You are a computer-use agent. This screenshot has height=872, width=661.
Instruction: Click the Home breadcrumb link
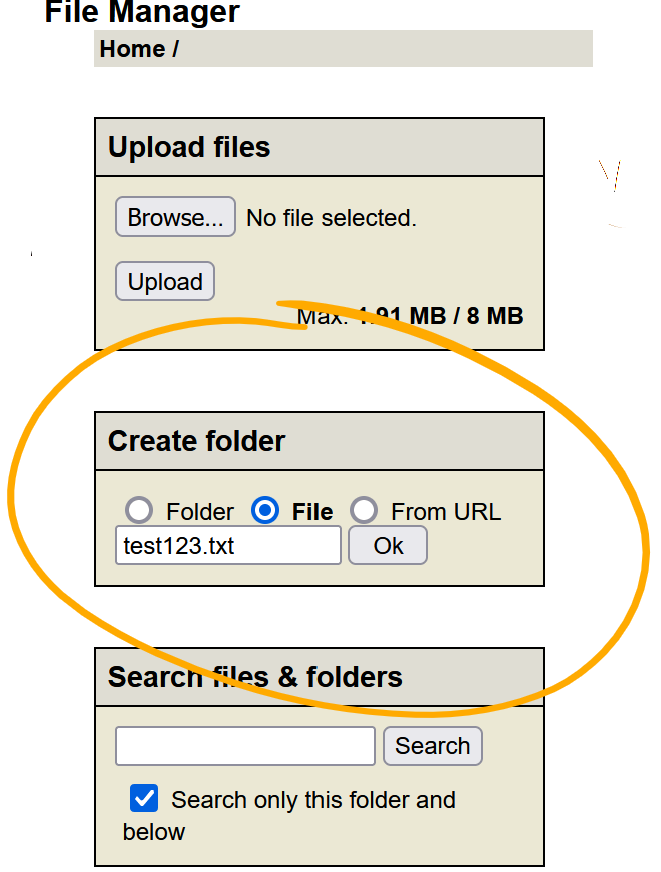tap(132, 49)
